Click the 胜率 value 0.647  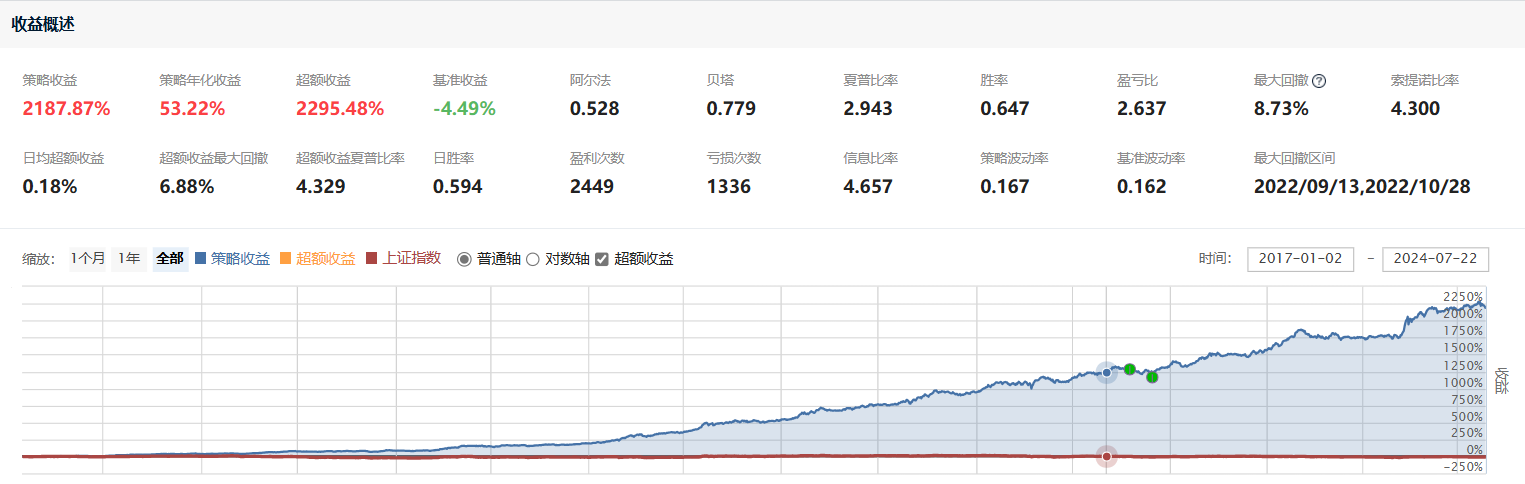tap(1005, 108)
